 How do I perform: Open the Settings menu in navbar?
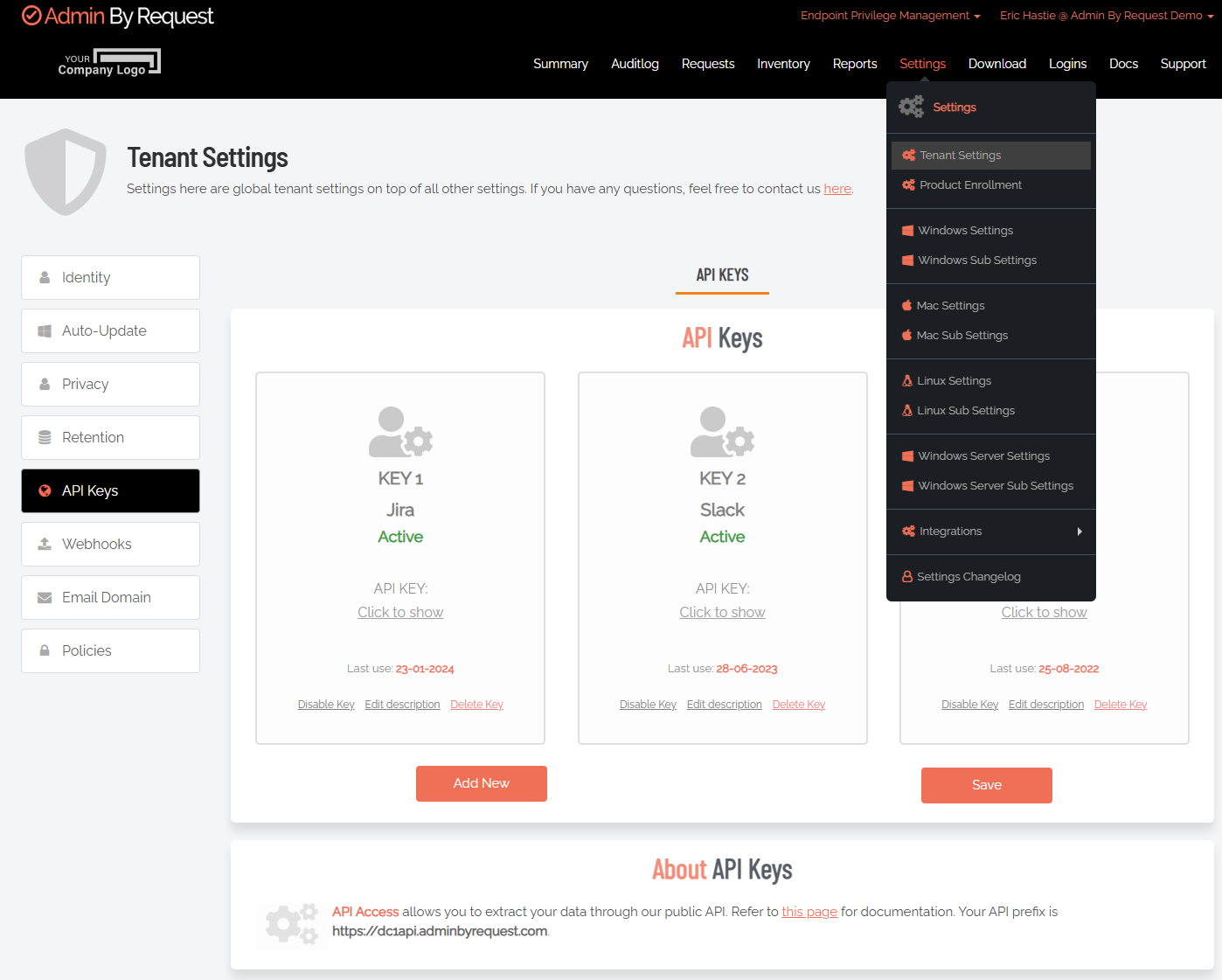click(922, 64)
